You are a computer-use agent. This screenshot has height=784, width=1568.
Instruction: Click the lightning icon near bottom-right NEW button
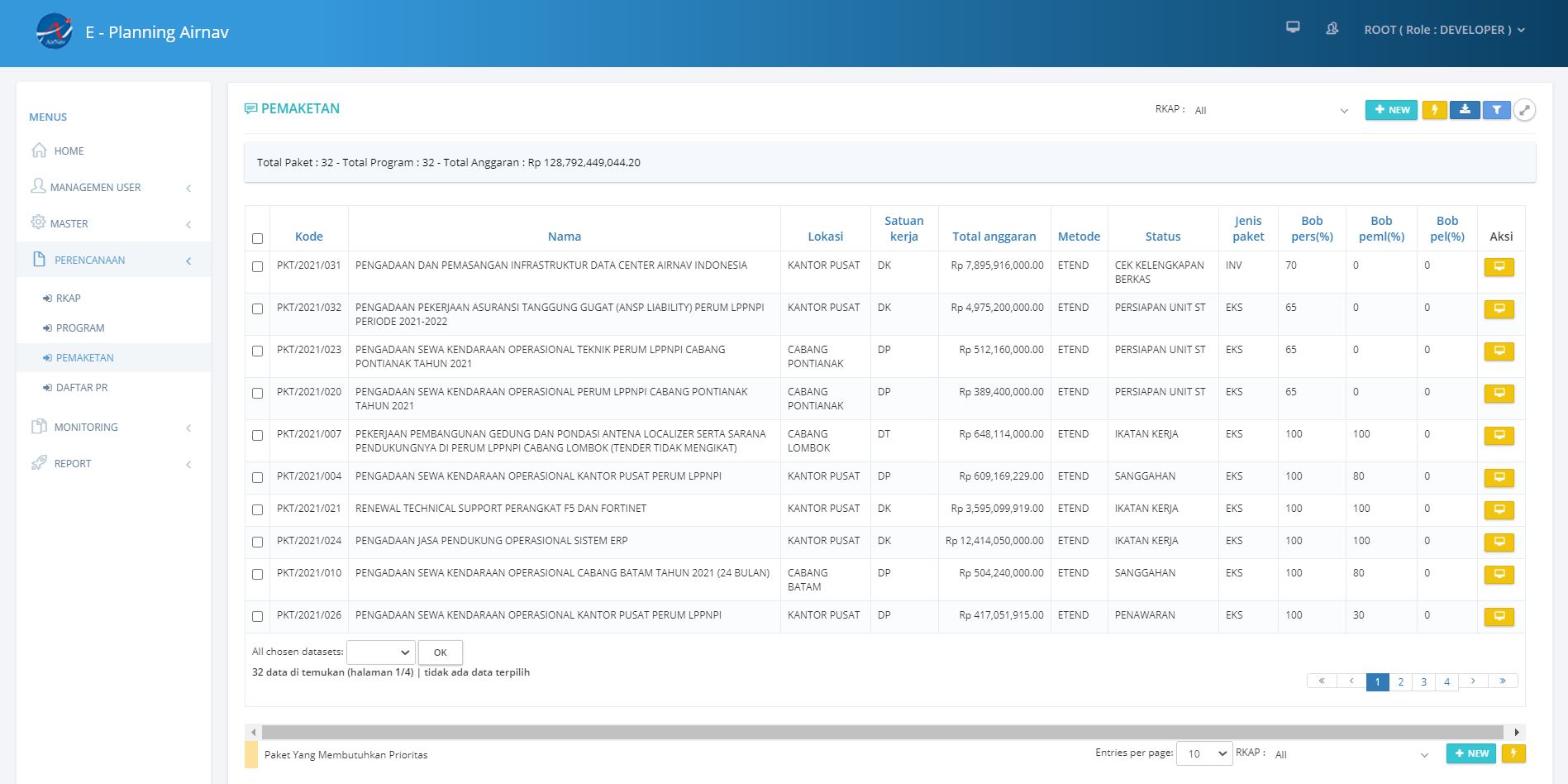1513,753
